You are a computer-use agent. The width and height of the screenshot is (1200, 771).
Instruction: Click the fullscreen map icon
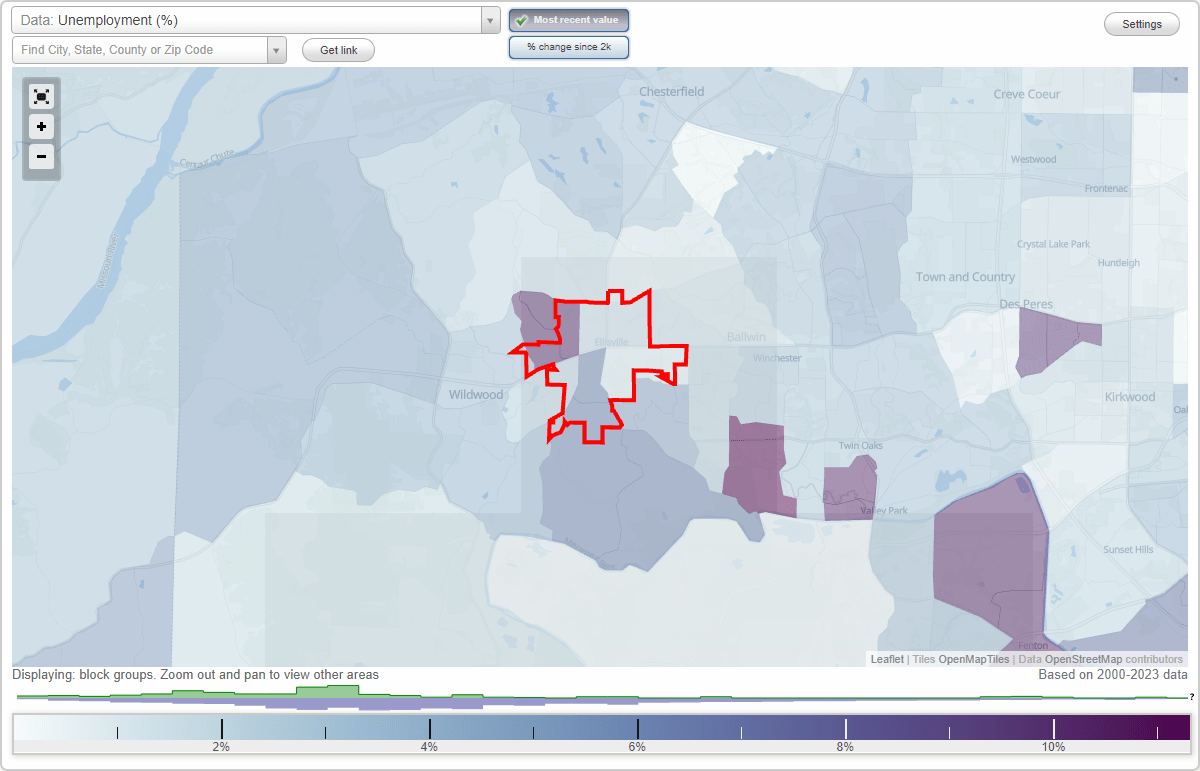[x=41, y=96]
